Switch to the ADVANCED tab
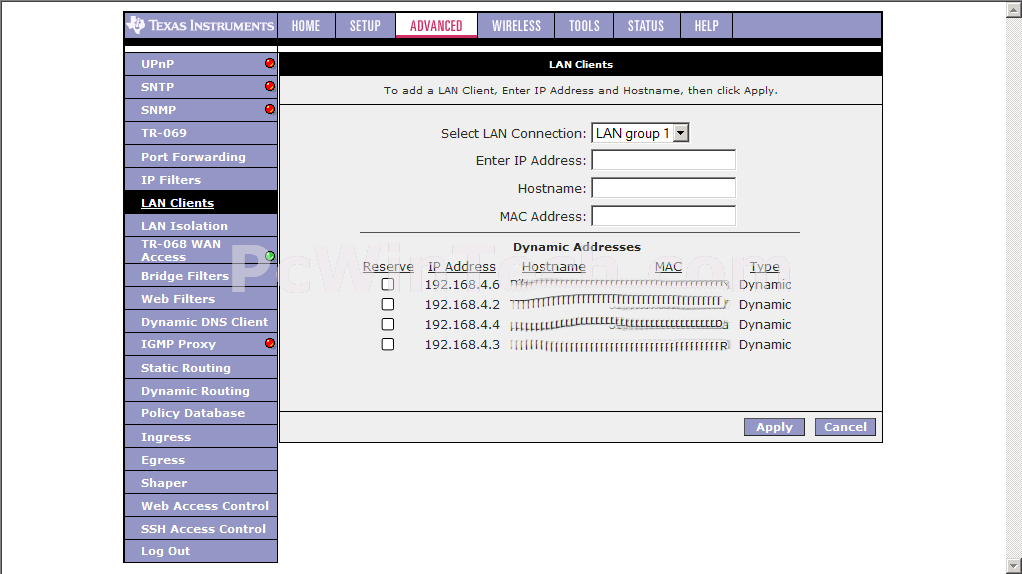1022x574 pixels. click(436, 25)
